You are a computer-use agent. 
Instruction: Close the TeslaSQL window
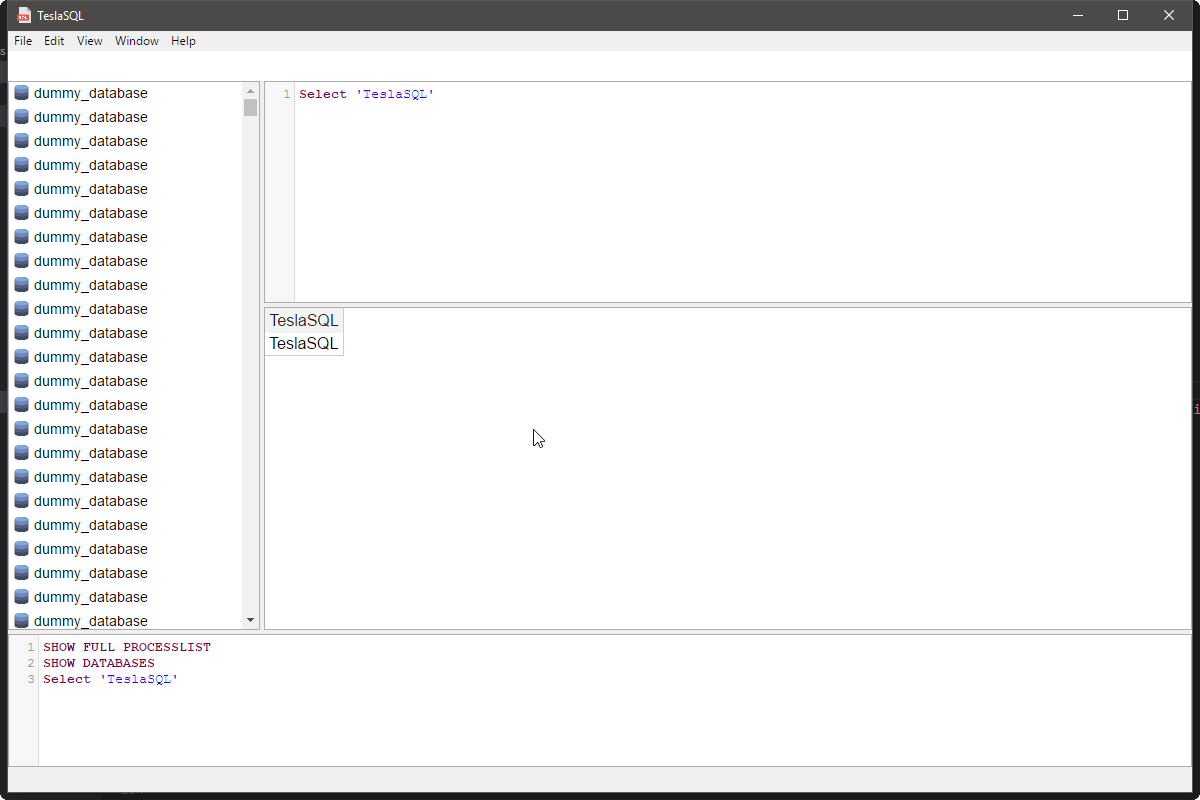1169,15
